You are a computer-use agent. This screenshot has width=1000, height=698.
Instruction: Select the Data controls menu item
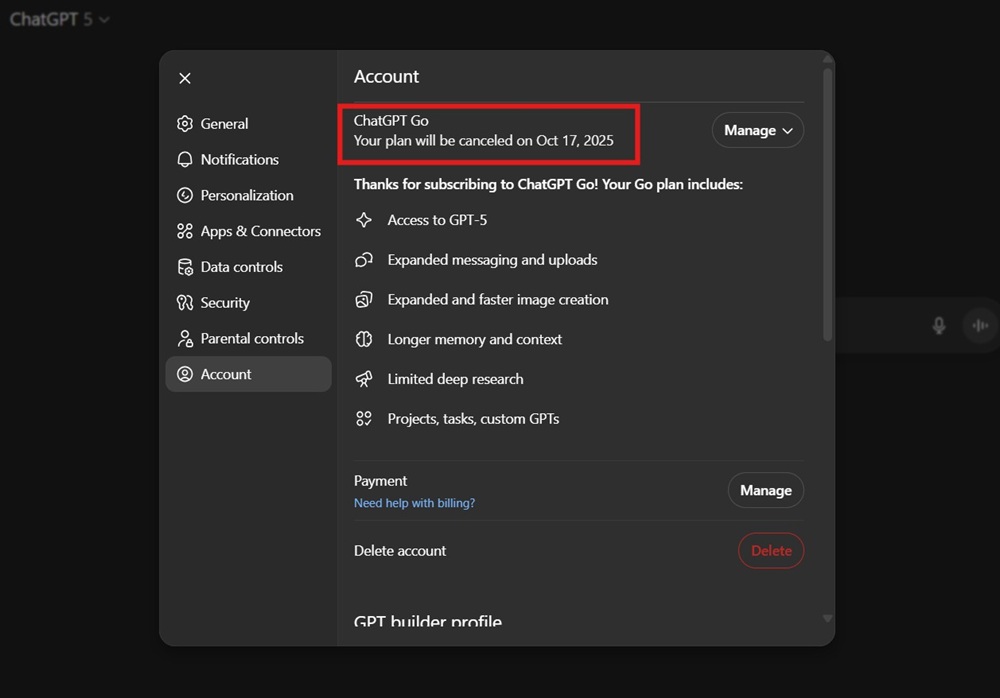(242, 267)
